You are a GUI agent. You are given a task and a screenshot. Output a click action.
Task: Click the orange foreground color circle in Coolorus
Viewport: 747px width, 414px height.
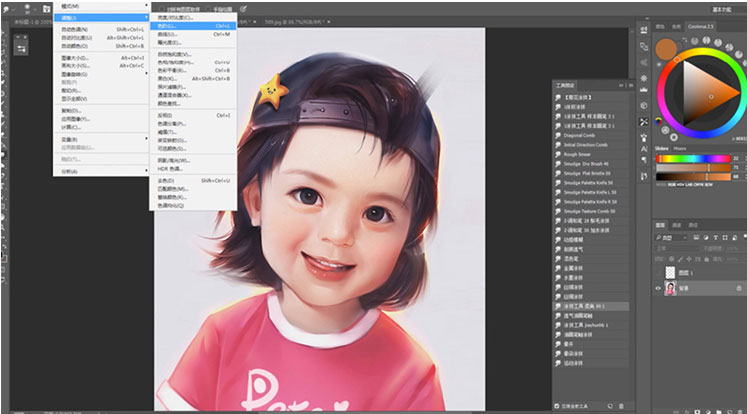click(666, 50)
